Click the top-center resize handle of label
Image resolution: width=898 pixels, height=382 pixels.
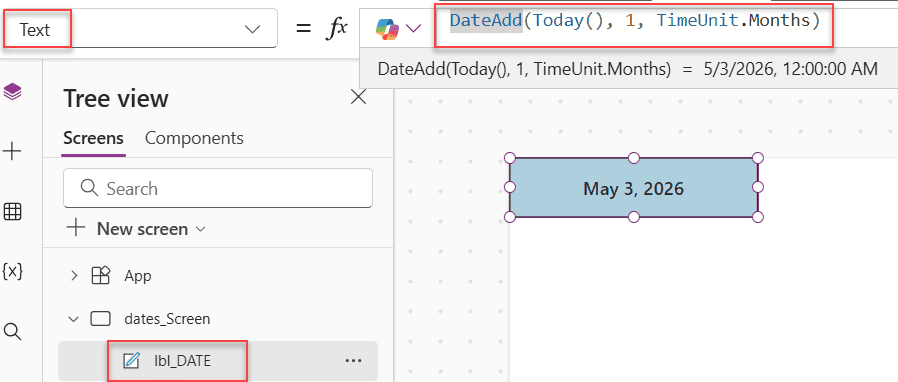(633, 158)
